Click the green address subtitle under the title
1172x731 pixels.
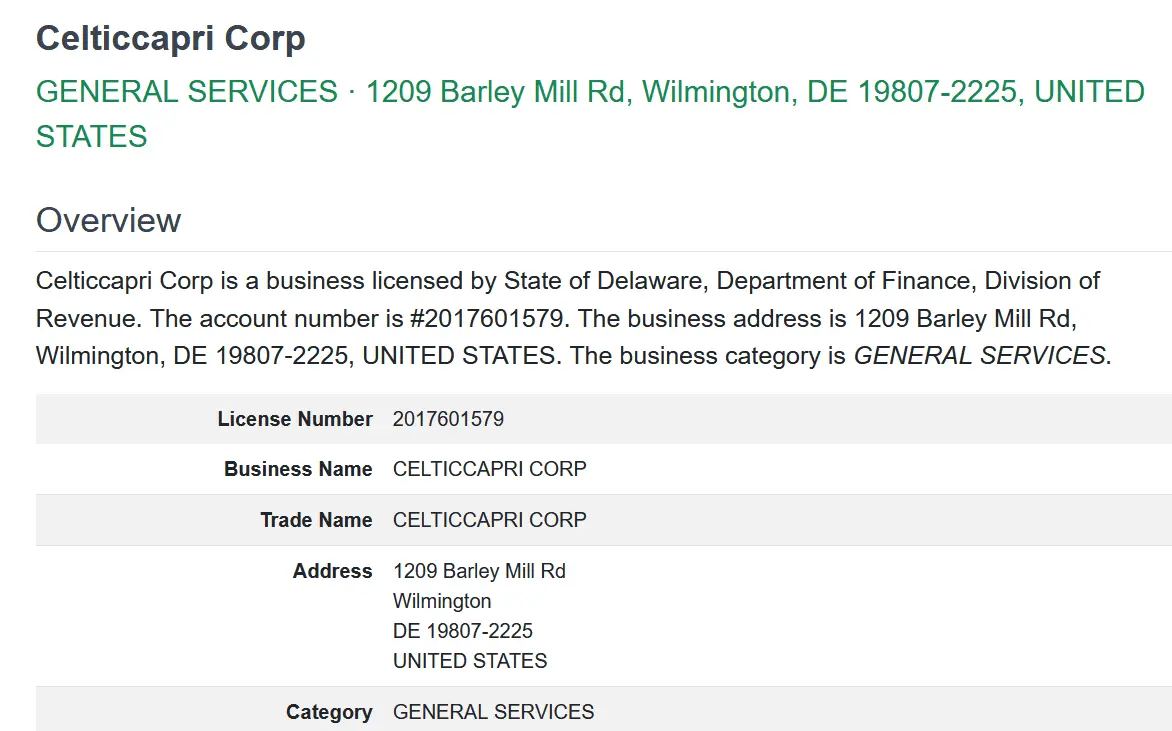[590, 92]
